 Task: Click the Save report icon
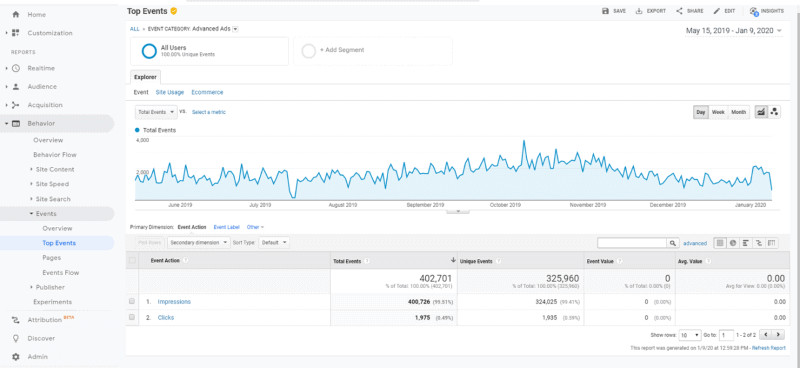click(605, 11)
